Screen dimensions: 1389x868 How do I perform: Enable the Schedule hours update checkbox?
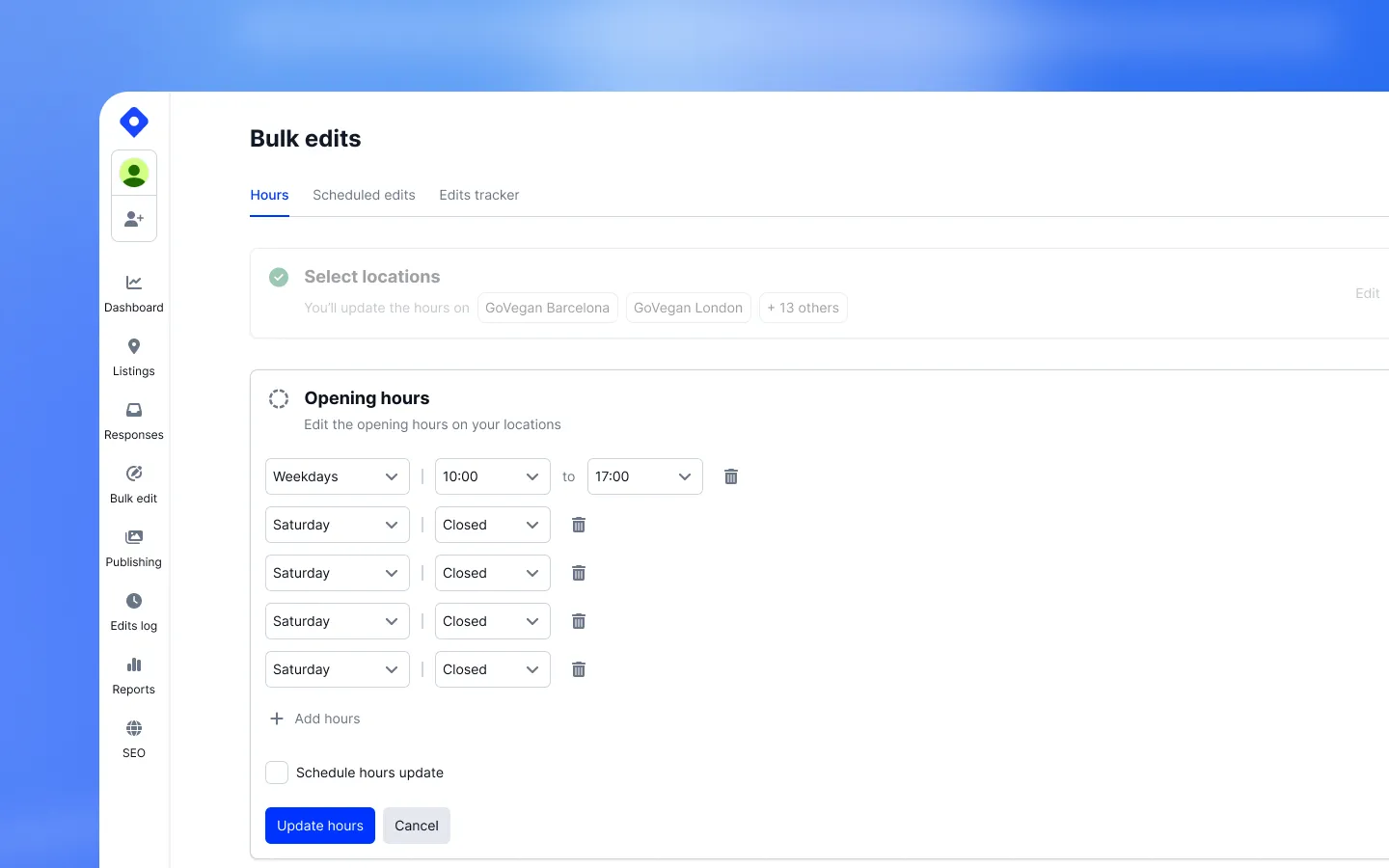pyautogui.click(x=276, y=773)
